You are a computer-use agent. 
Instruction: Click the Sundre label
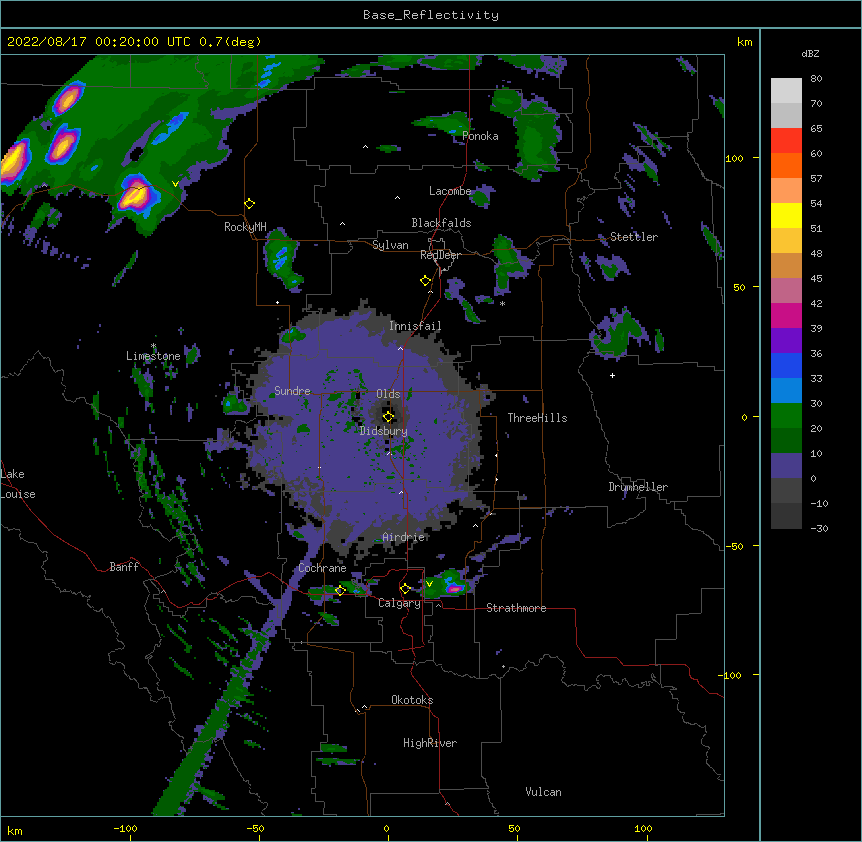pos(292,391)
